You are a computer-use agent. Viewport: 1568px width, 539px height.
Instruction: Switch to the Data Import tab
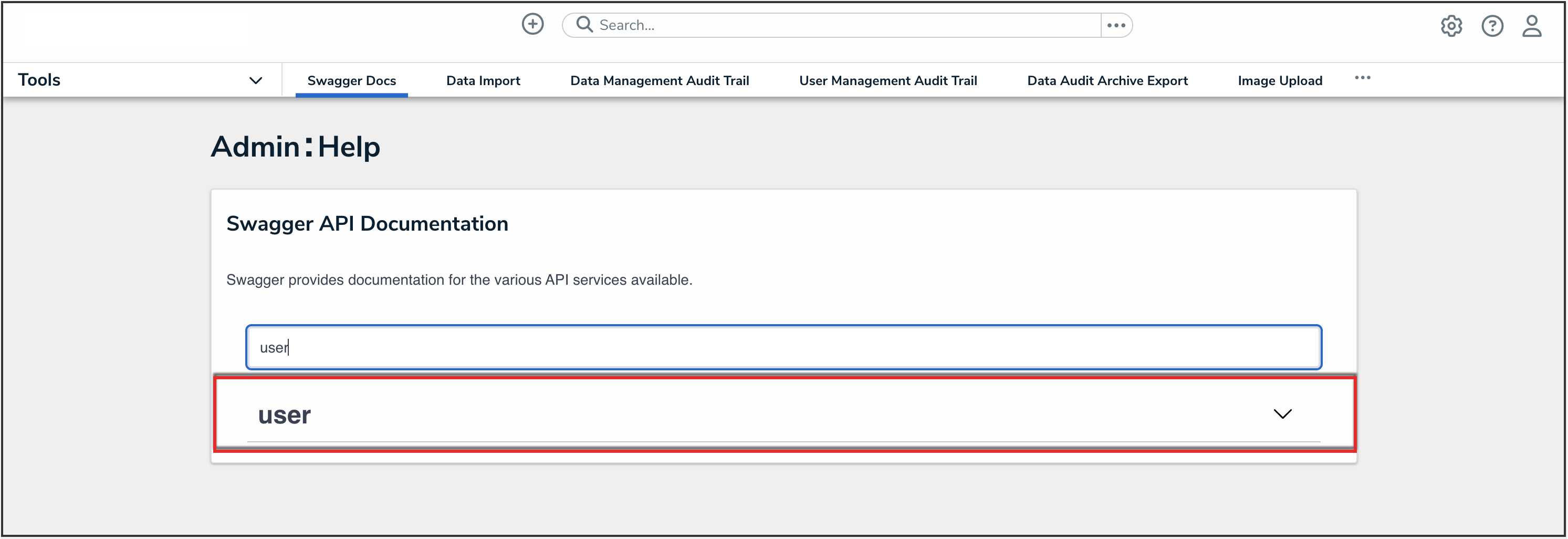pyautogui.click(x=483, y=80)
